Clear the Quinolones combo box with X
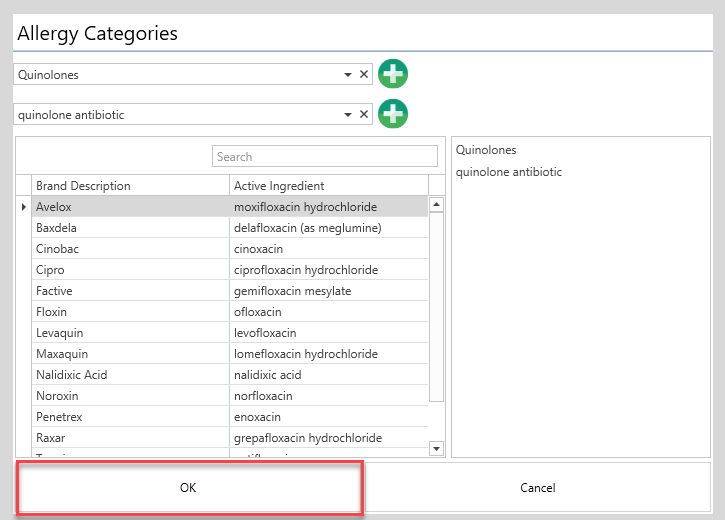The width and height of the screenshot is (725, 520). click(364, 74)
